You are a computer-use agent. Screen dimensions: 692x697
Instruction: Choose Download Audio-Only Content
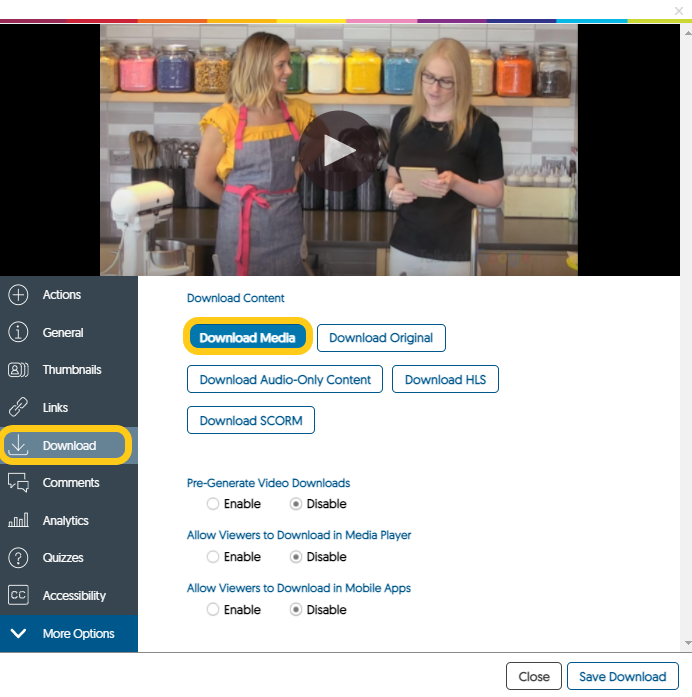pos(285,380)
